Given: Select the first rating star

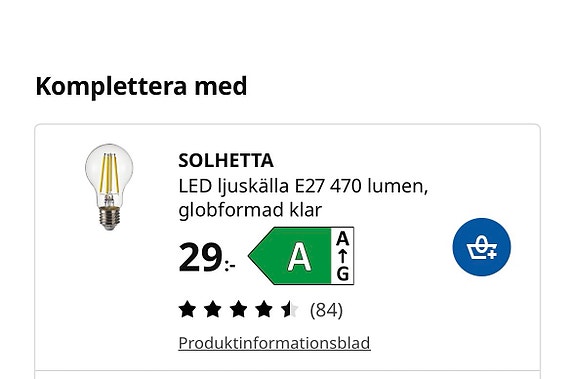Looking at the screenshot, I should [187, 309].
